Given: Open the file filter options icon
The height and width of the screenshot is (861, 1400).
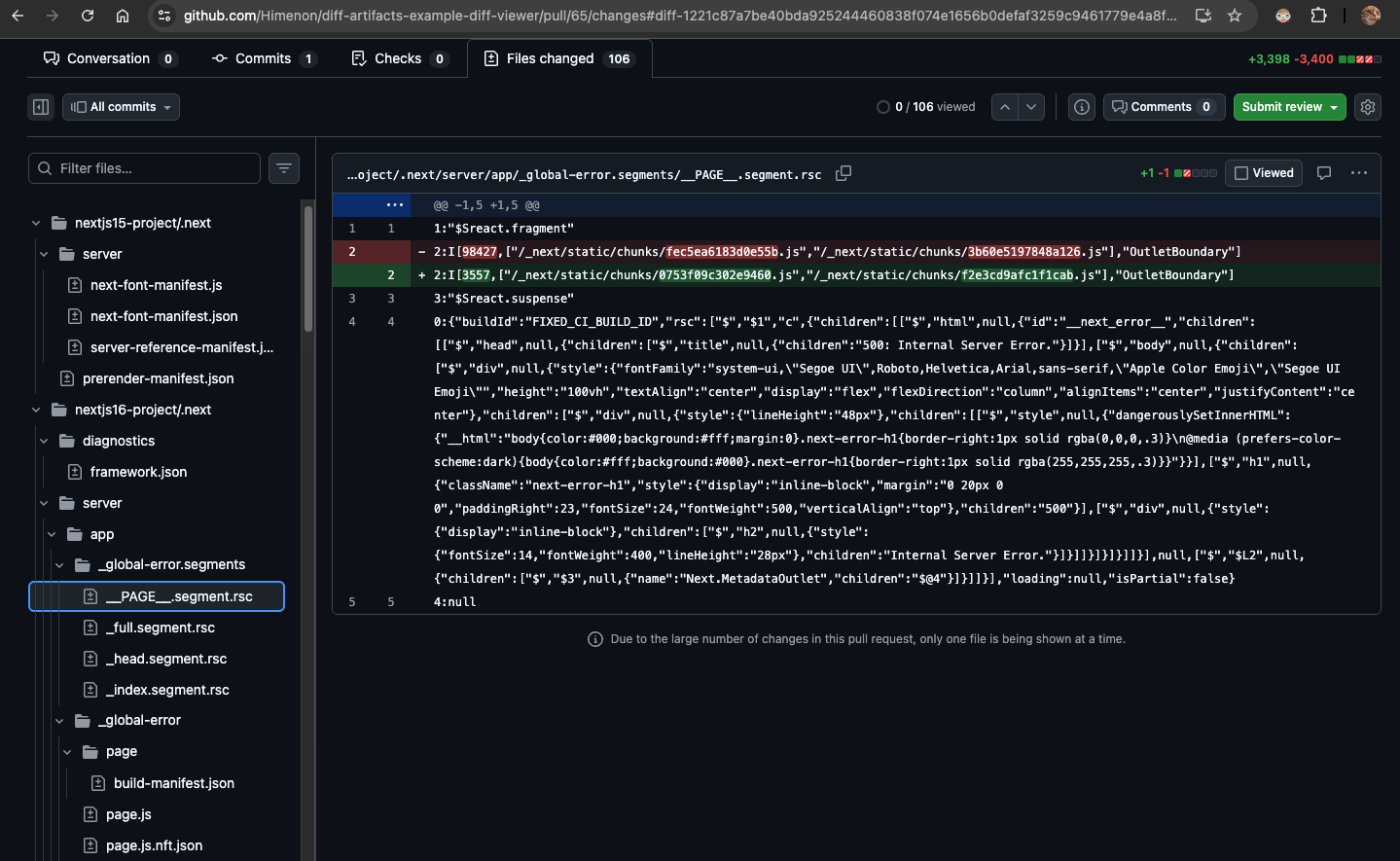Looking at the screenshot, I should point(284,168).
